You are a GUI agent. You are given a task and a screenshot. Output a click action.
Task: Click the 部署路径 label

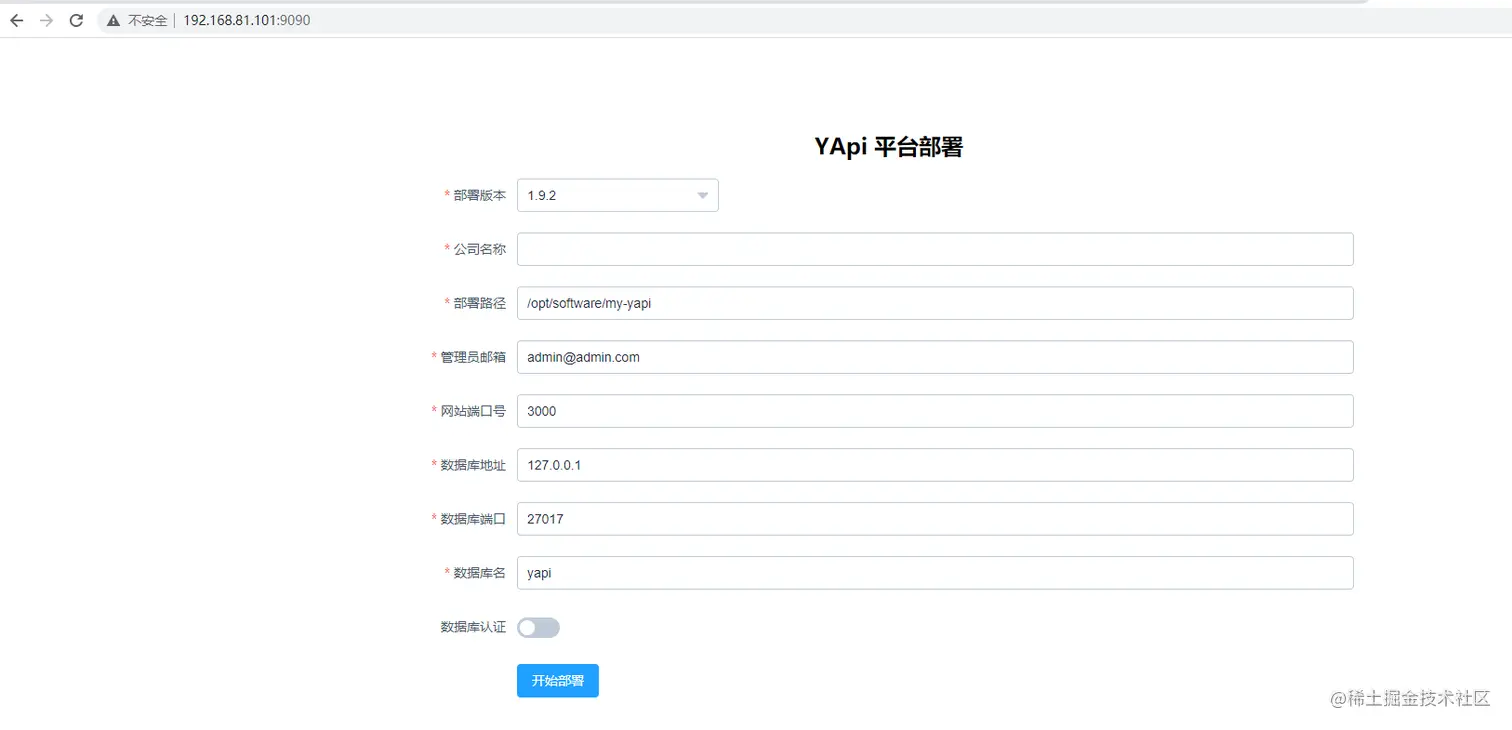point(479,303)
